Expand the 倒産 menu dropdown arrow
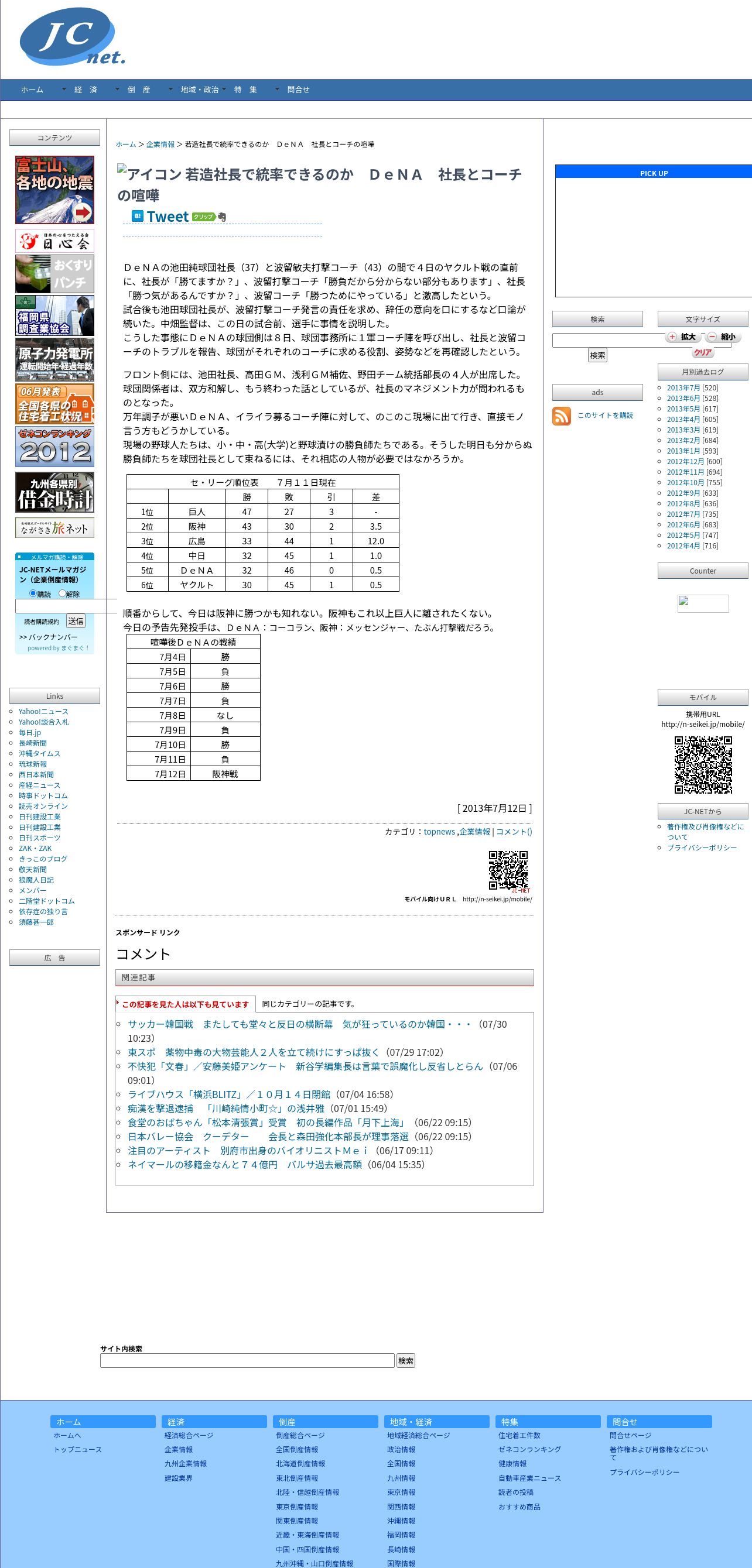The width and height of the screenshot is (752, 1568). pyautogui.click(x=118, y=90)
